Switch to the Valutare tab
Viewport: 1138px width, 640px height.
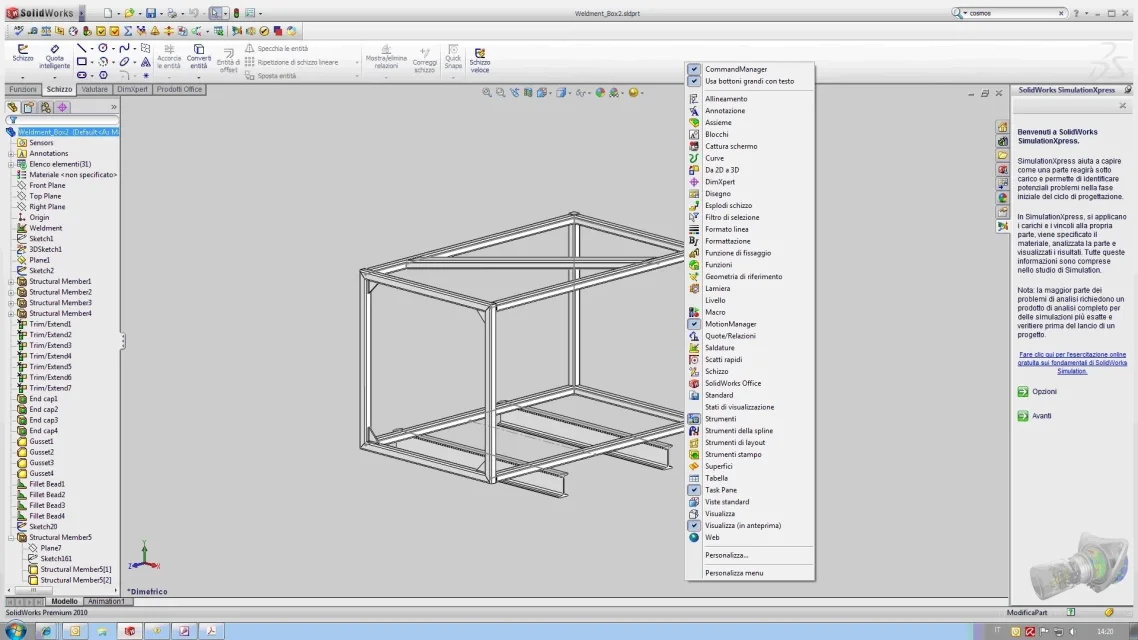pyautogui.click(x=94, y=89)
